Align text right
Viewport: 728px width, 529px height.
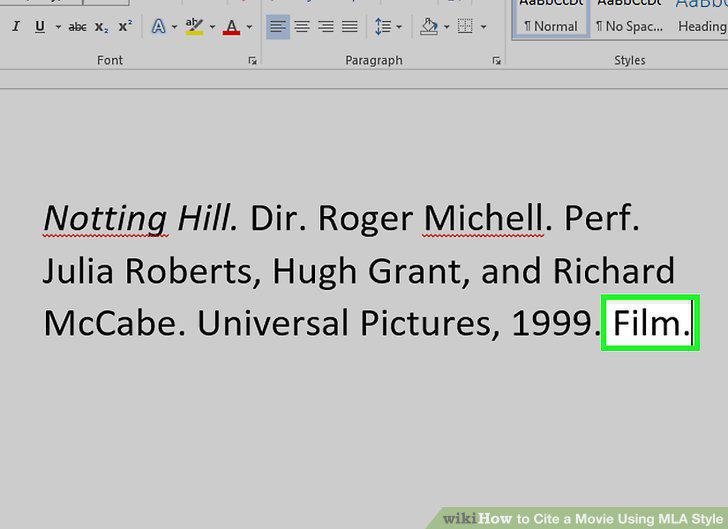point(326,26)
